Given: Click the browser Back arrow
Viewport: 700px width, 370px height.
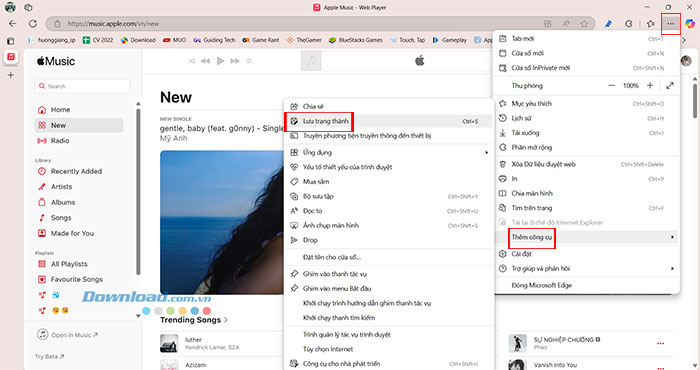Looking at the screenshot, I should (12, 24).
